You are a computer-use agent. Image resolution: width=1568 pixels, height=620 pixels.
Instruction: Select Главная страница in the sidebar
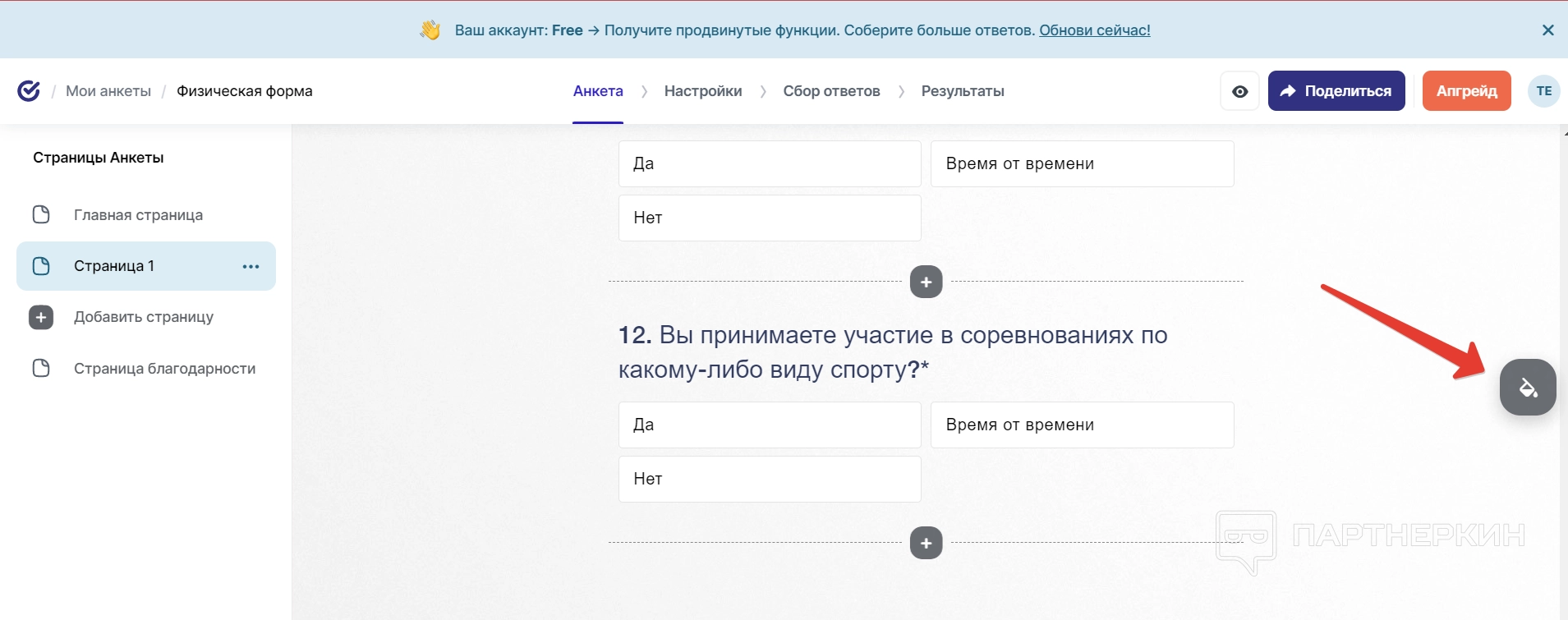click(138, 215)
